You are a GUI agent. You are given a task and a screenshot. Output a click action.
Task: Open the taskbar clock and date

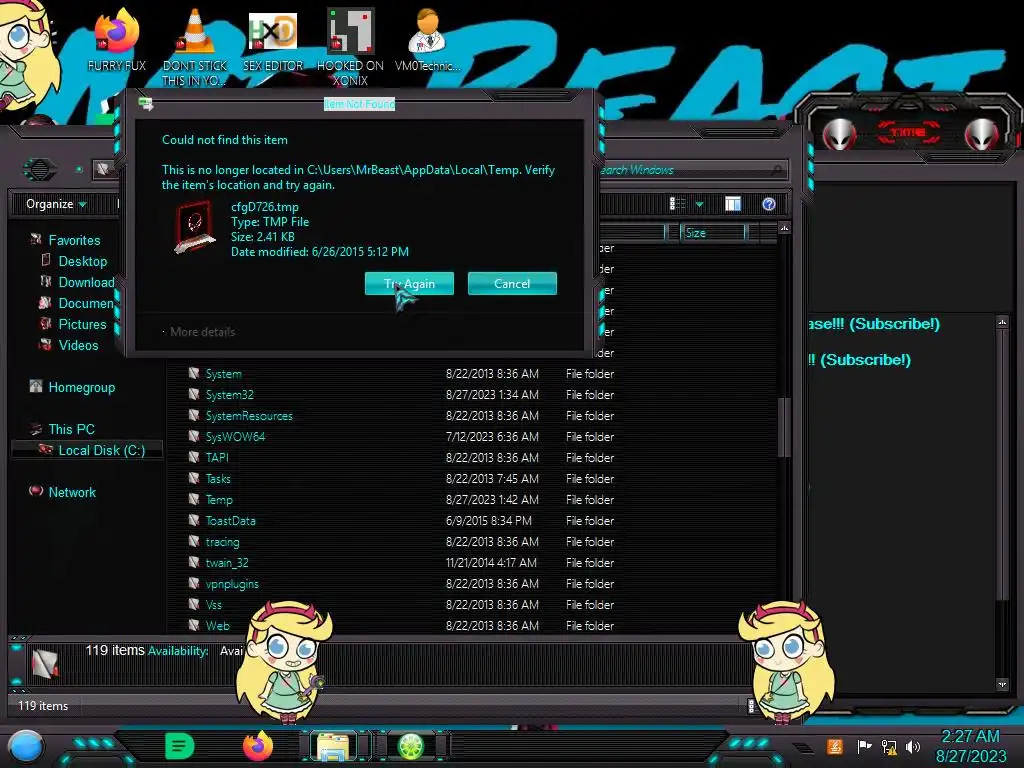(971, 746)
